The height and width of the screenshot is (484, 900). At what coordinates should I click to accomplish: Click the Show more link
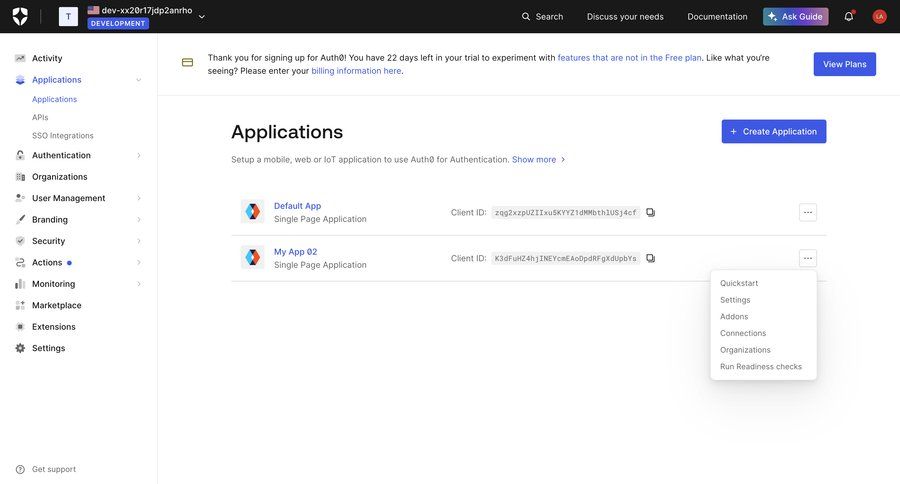tap(538, 160)
